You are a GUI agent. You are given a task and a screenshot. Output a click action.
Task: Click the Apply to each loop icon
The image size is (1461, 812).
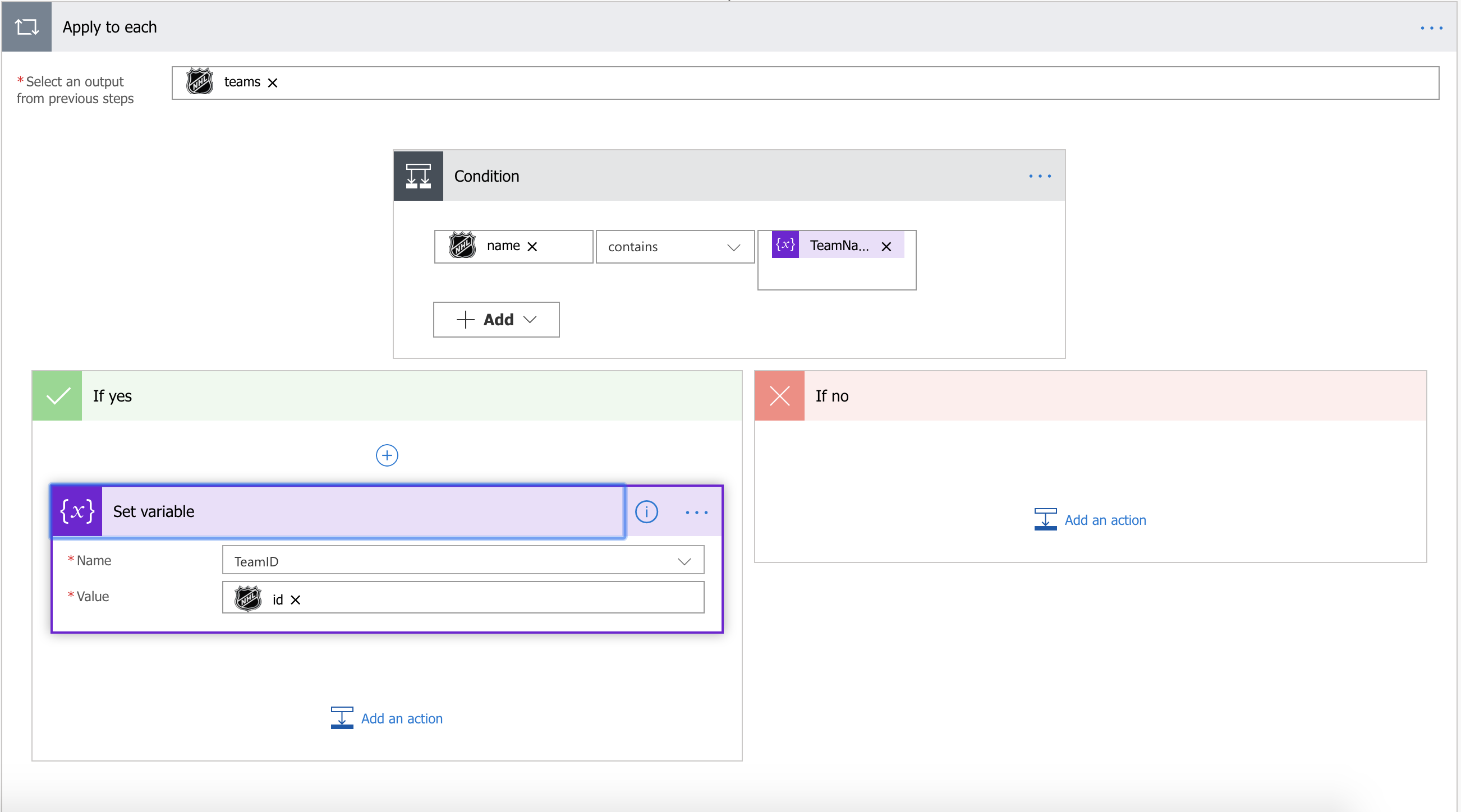[x=27, y=27]
